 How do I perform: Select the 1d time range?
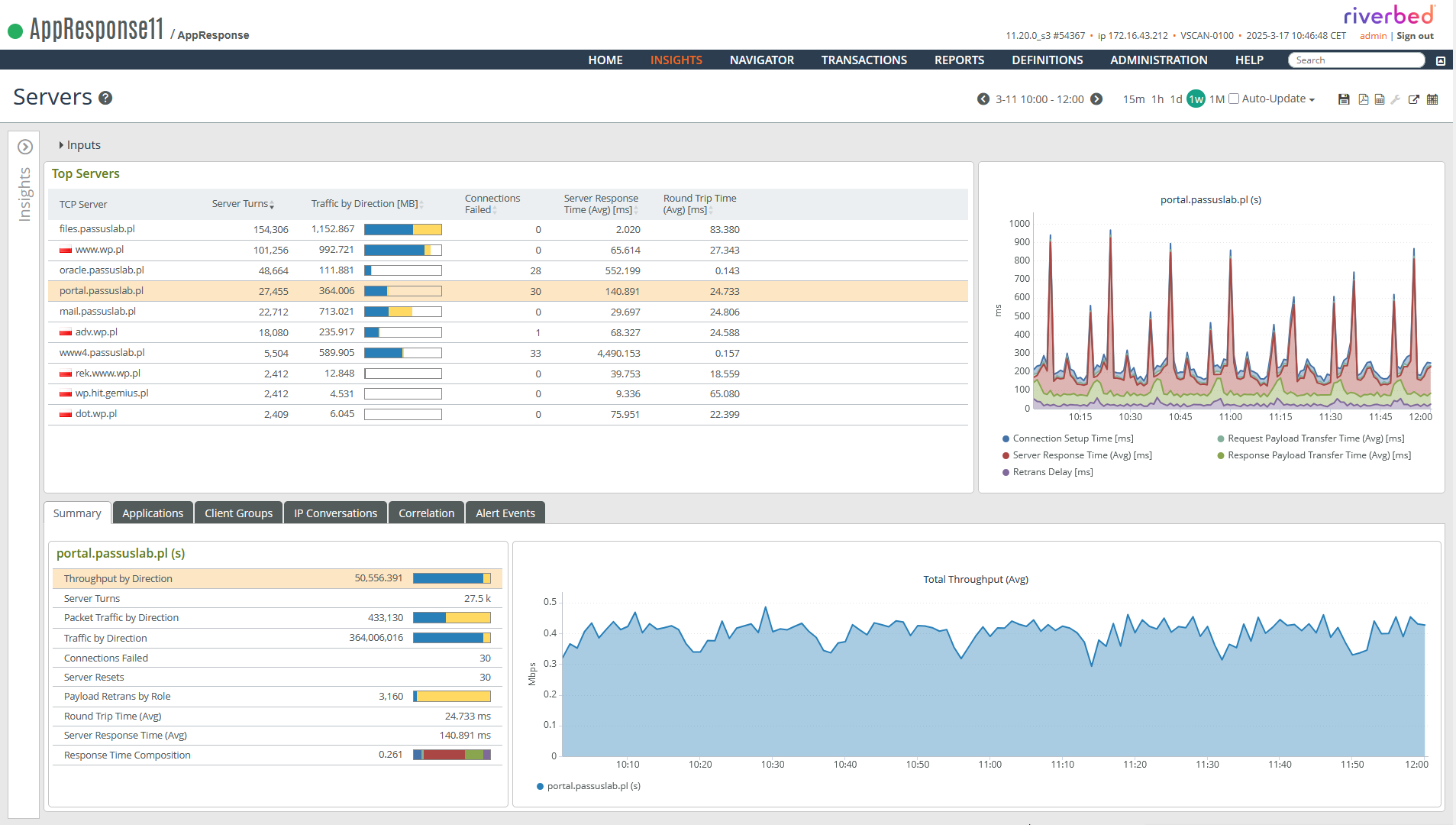tap(1176, 99)
